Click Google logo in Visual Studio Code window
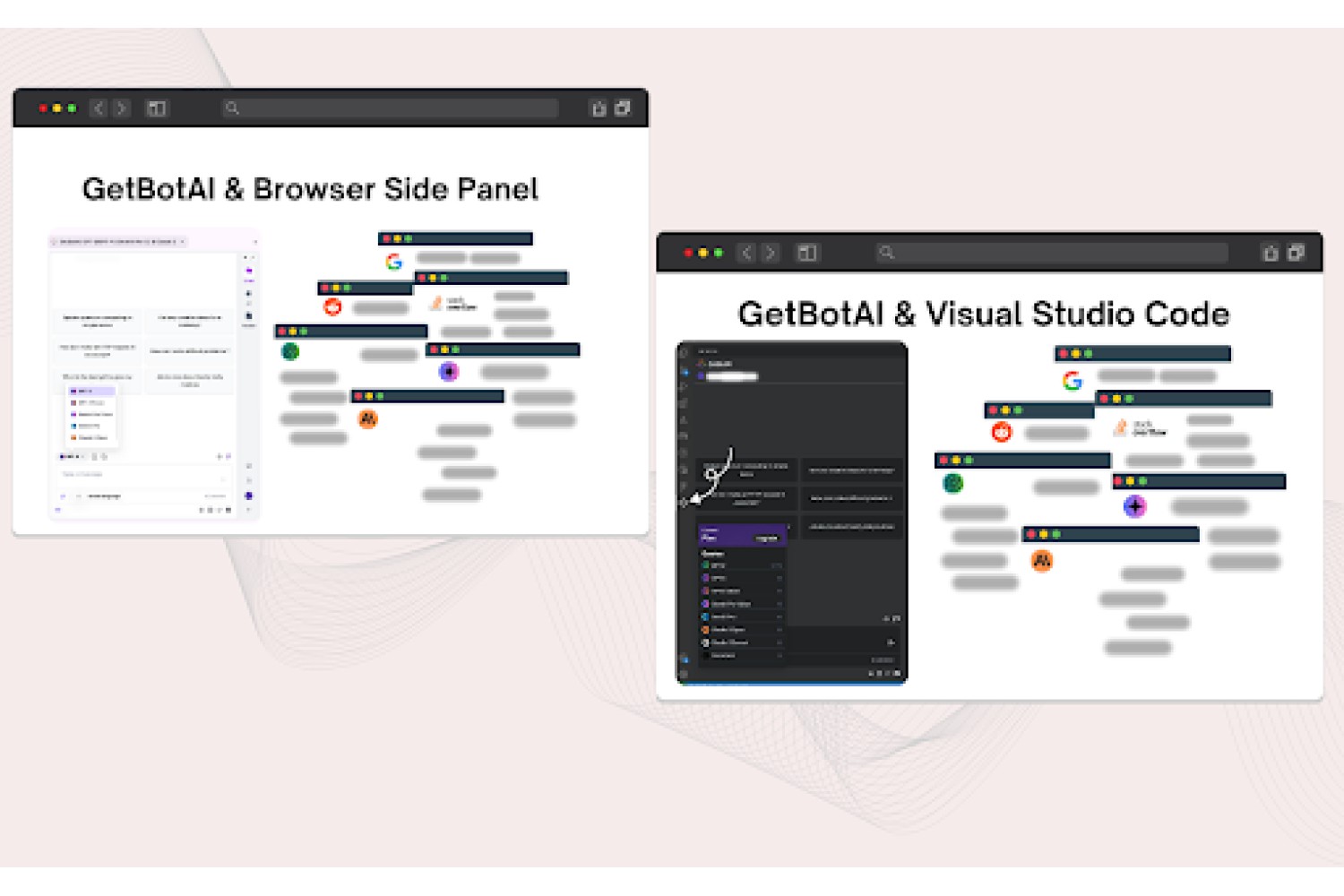Viewport: 1344px width, 896px height. [1073, 381]
